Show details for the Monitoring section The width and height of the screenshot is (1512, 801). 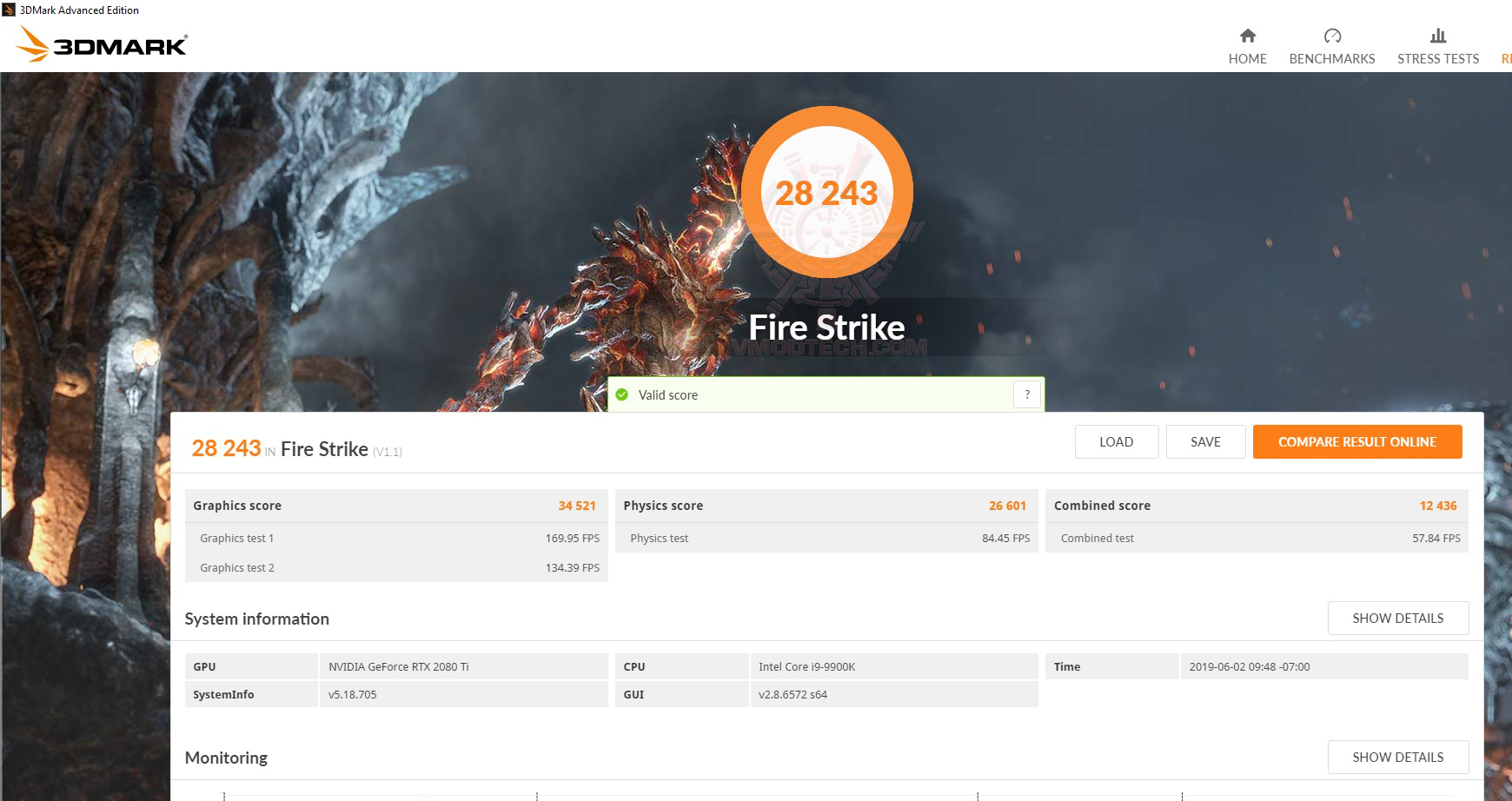coord(1397,757)
